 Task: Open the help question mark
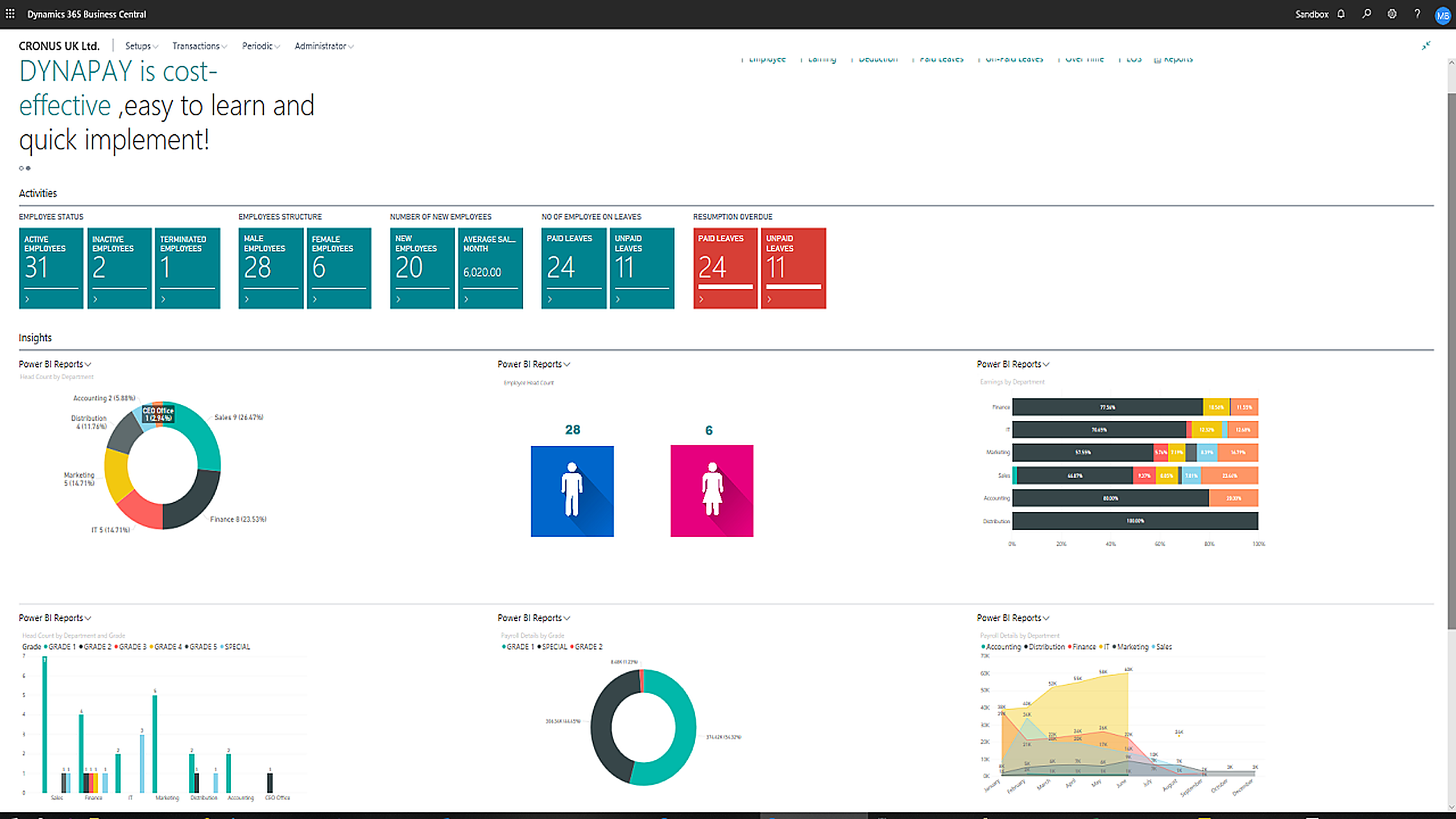point(1417,14)
